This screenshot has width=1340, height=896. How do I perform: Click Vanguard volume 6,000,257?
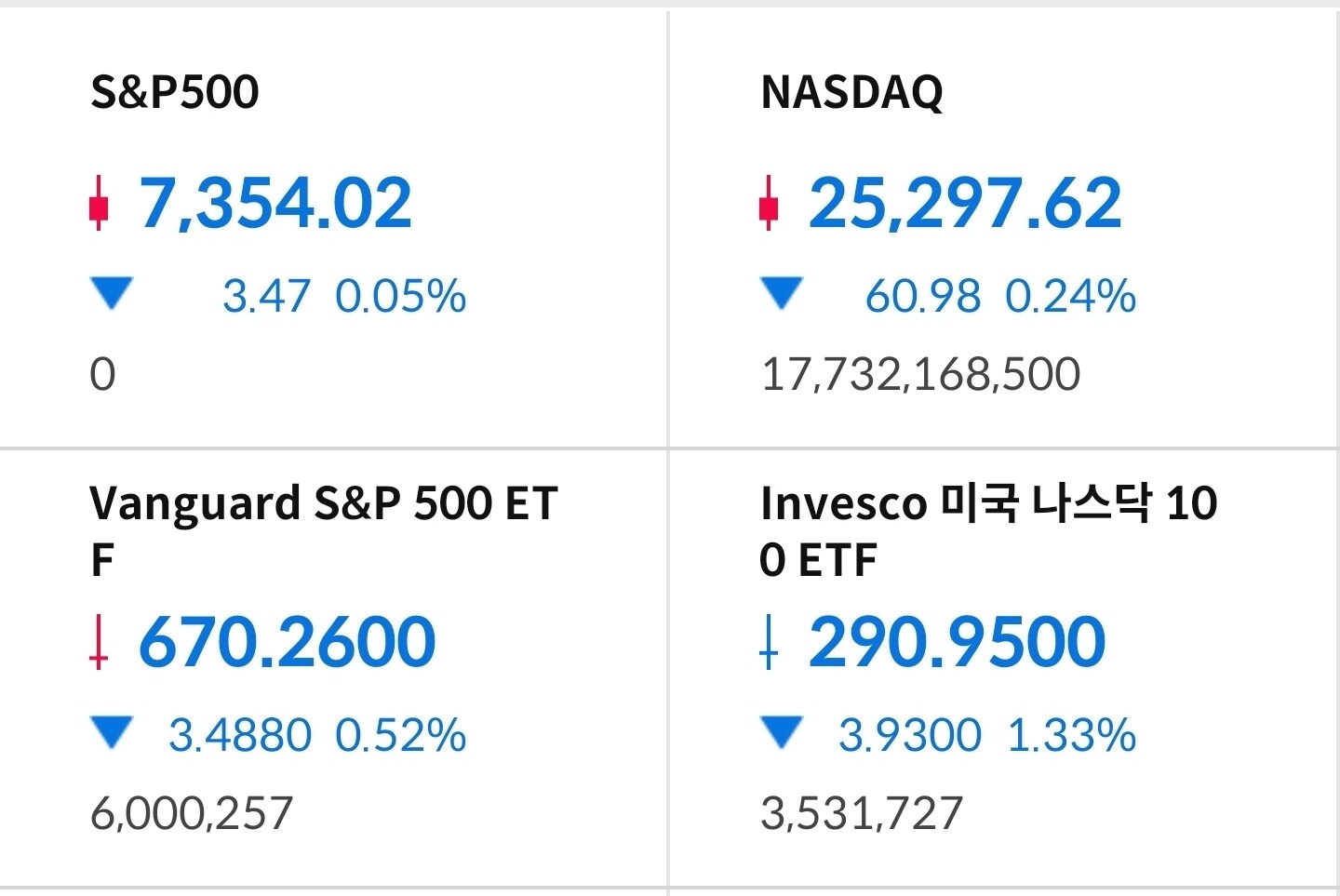(x=192, y=813)
